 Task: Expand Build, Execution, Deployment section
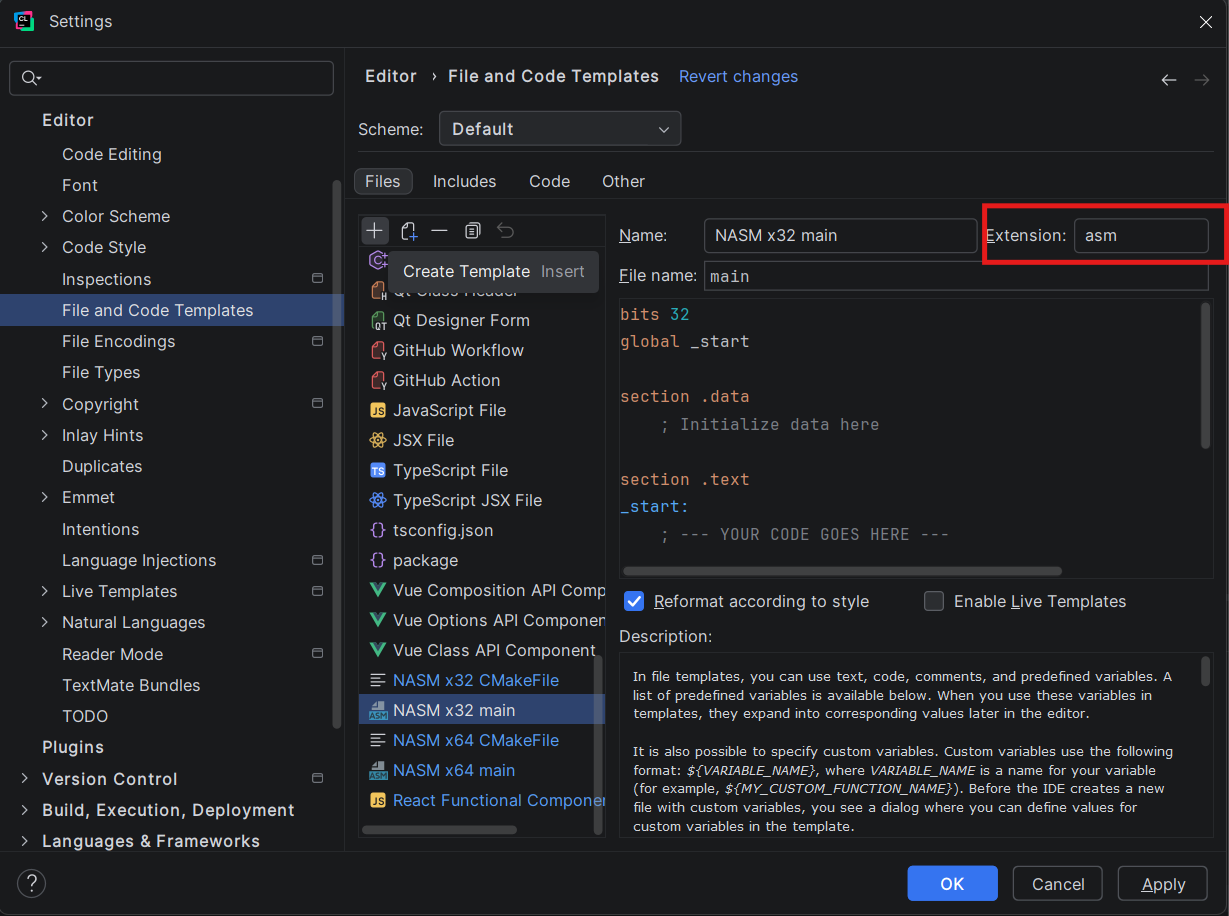[25, 810]
